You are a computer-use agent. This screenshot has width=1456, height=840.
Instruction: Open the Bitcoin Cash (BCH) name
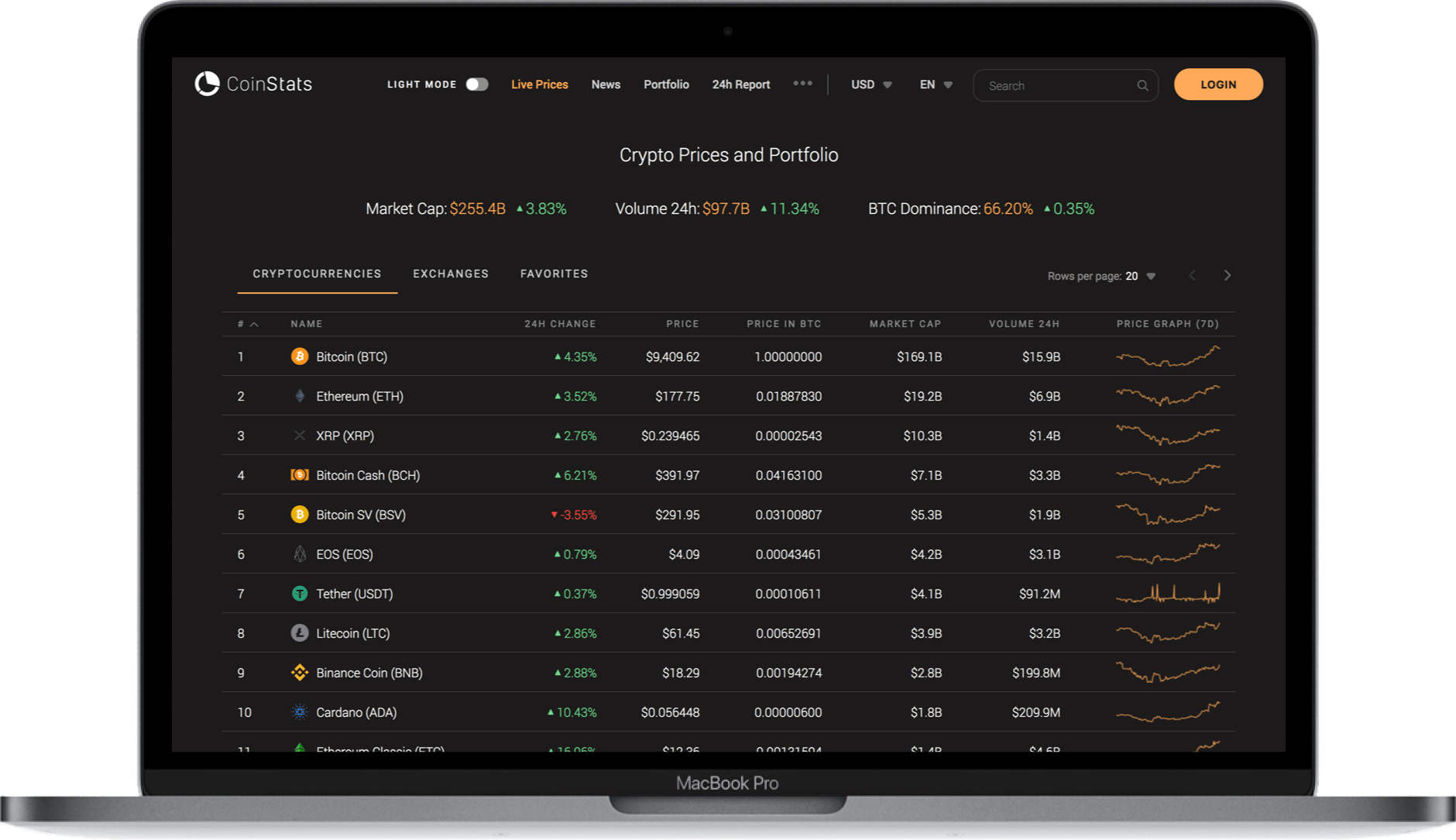click(368, 475)
